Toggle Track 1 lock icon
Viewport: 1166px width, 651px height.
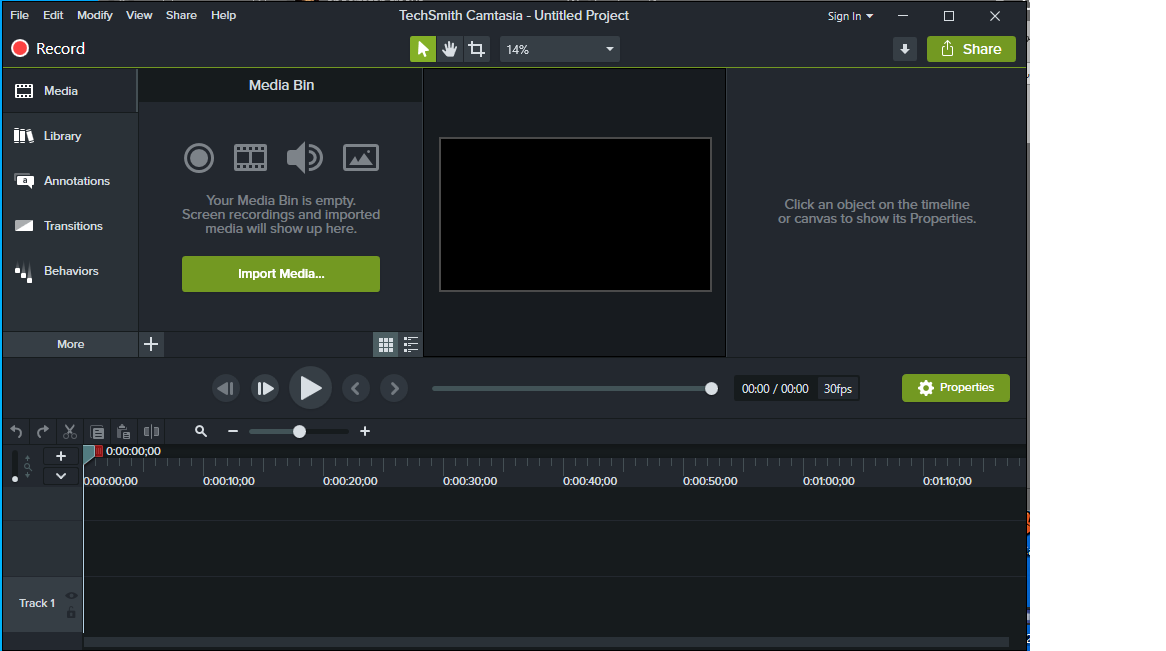(71, 612)
